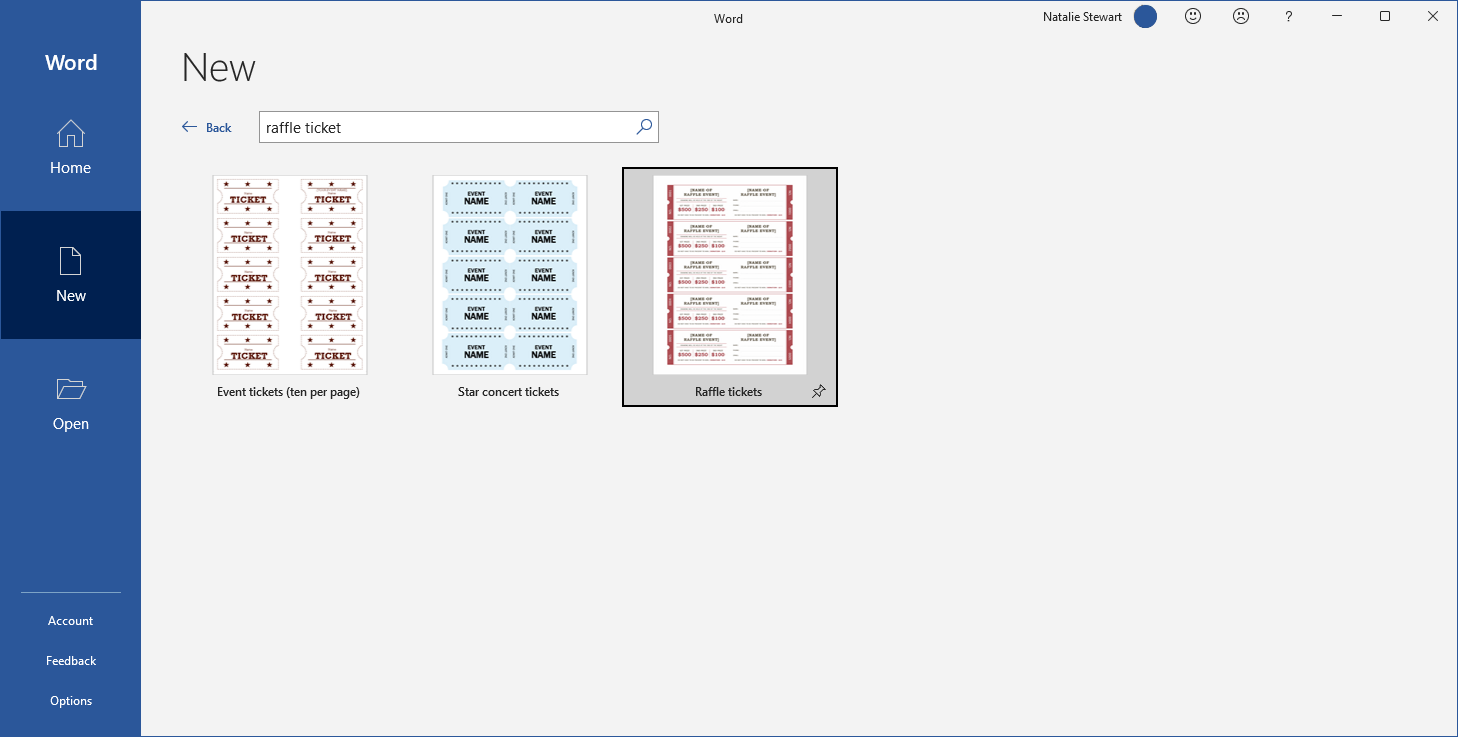Open Word Options

pyautogui.click(x=70, y=701)
